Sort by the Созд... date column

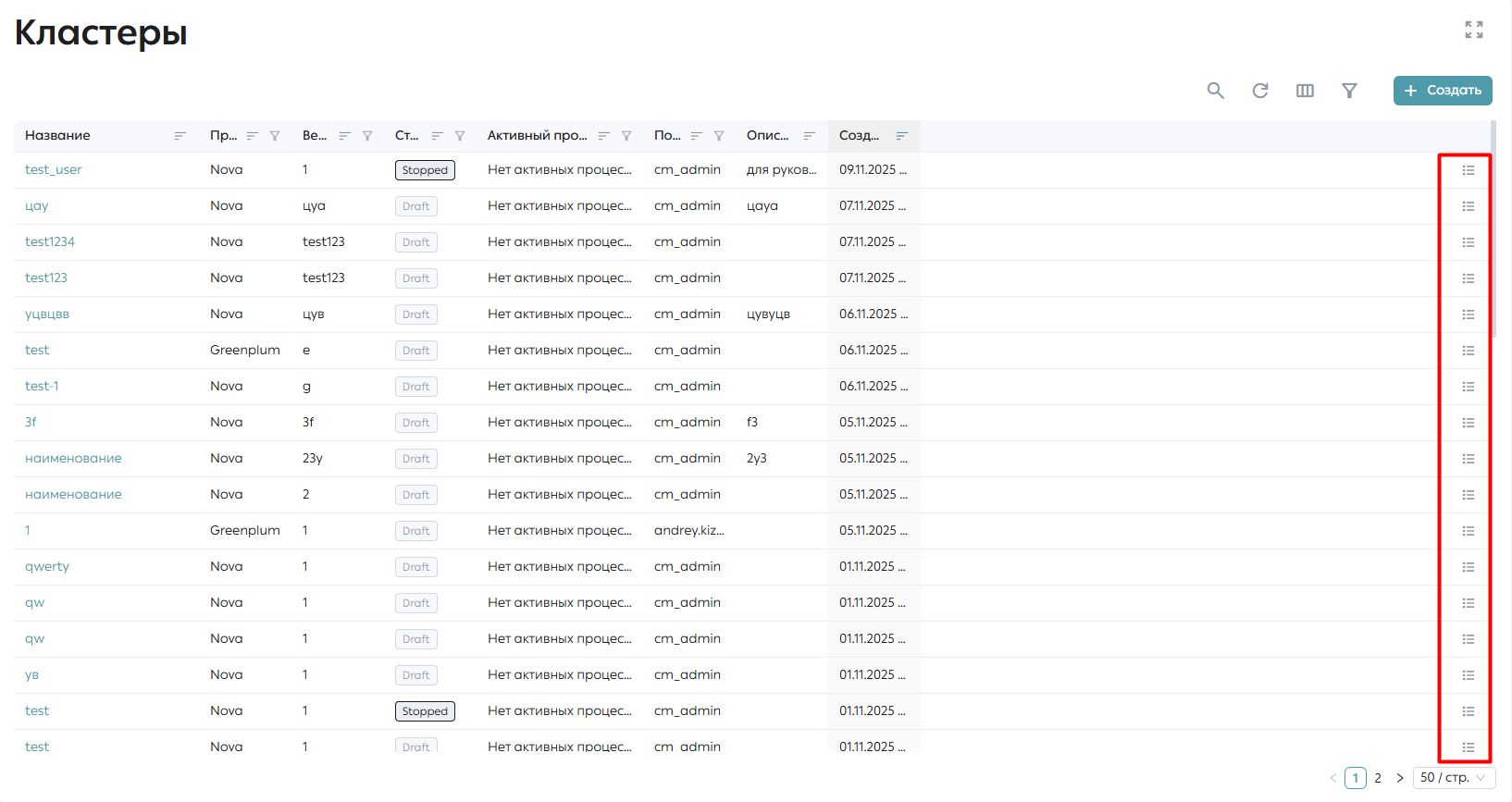[901, 136]
